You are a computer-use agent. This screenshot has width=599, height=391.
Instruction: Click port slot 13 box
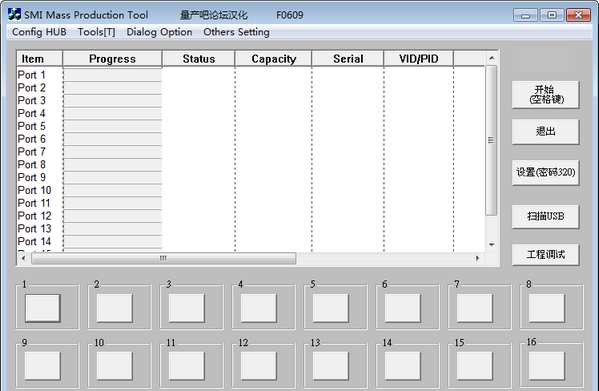pyautogui.click(x=331, y=366)
